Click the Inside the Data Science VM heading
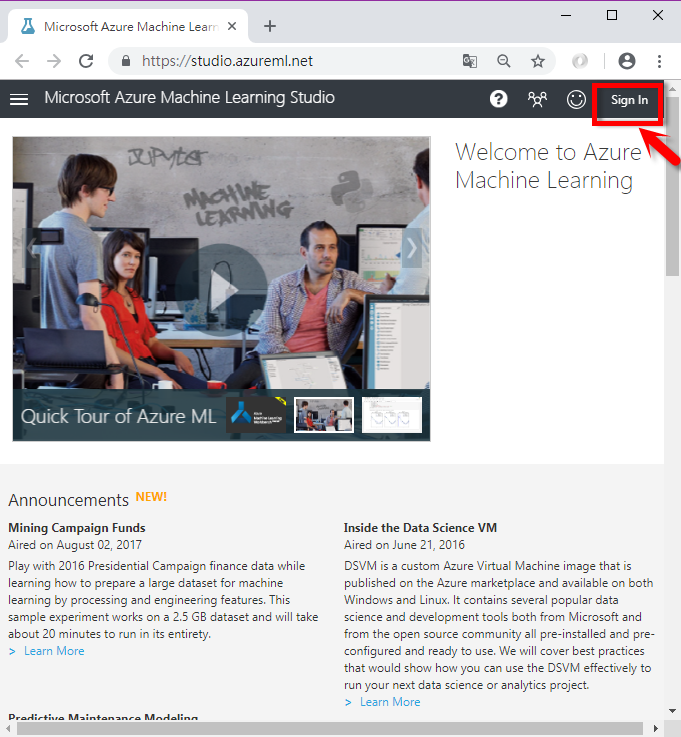This screenshot has height=737, width=681. pos(420,528)
